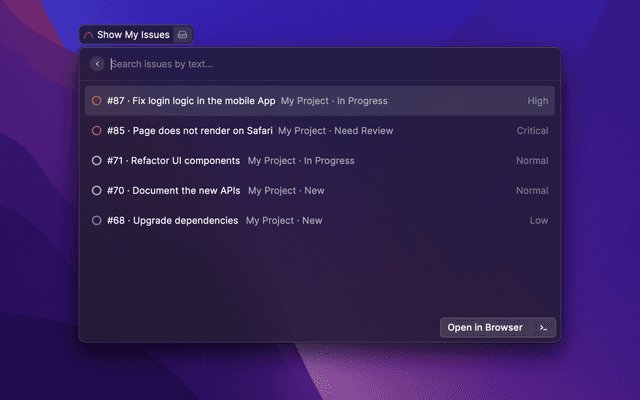The width and height of the screenshot is (640, 400).
Task: Open issue #70 Document the new APIs
Action: tap(174, 191)
